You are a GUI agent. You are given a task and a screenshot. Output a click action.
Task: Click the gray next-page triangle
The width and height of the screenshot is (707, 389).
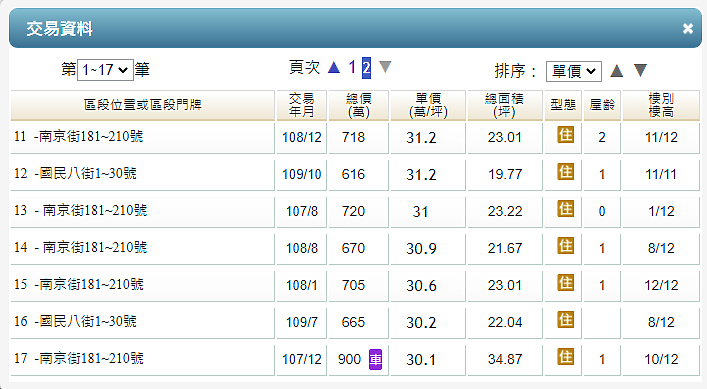(385, 67)
